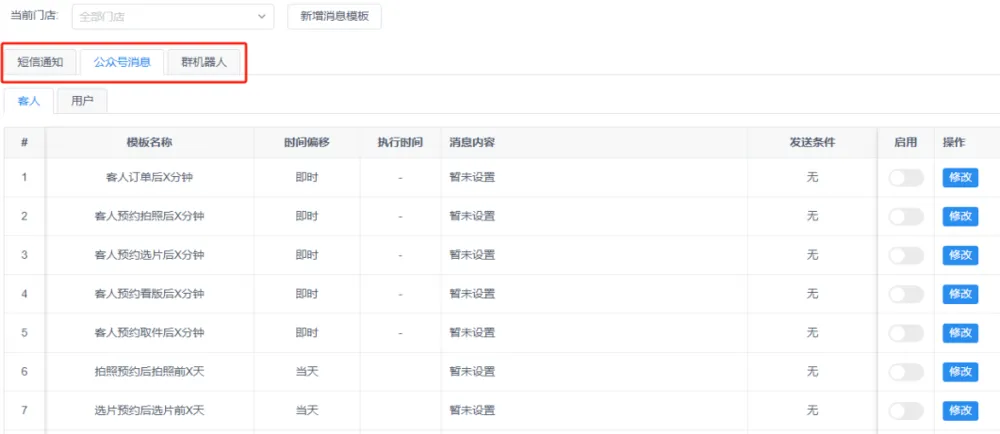The image size is (1000, 434).
Task: Click 修改 for 客人预约拍照后X分钟
Action: pos(960,217)
